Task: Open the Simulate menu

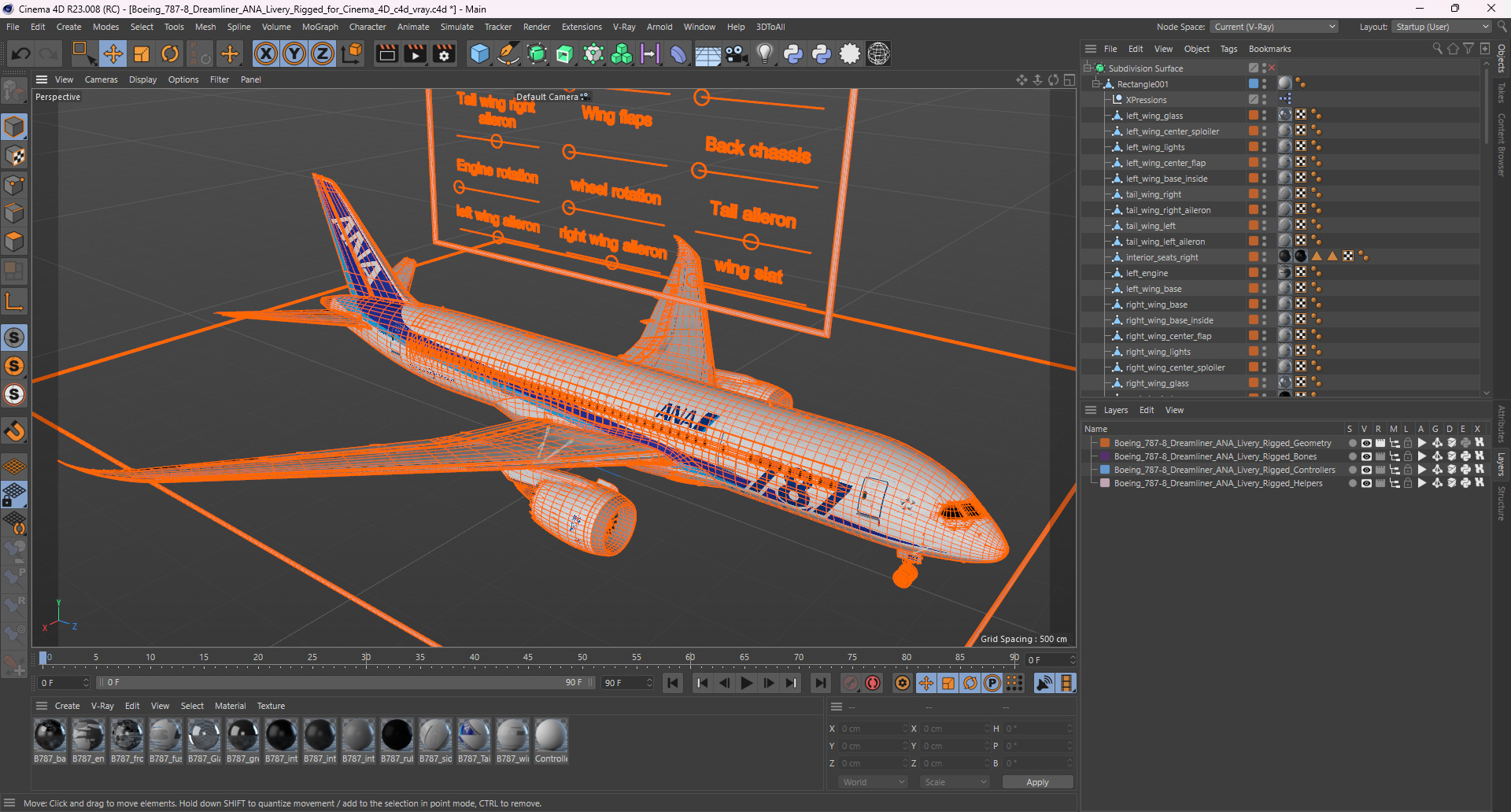Action: tap(456, 27)
